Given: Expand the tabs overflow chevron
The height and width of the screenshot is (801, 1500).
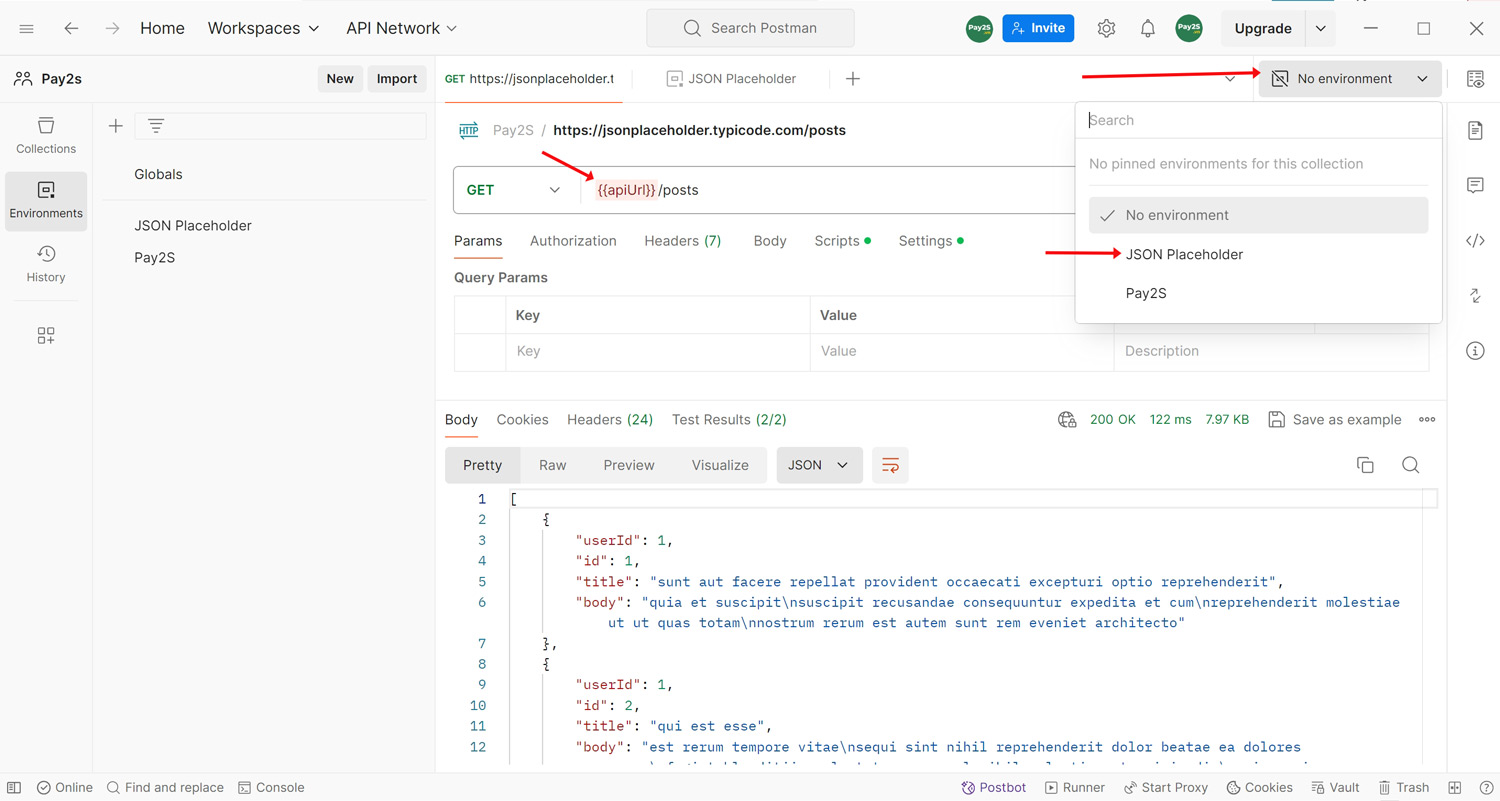Looking at the screenshot, I should (x=1230, y=79).
